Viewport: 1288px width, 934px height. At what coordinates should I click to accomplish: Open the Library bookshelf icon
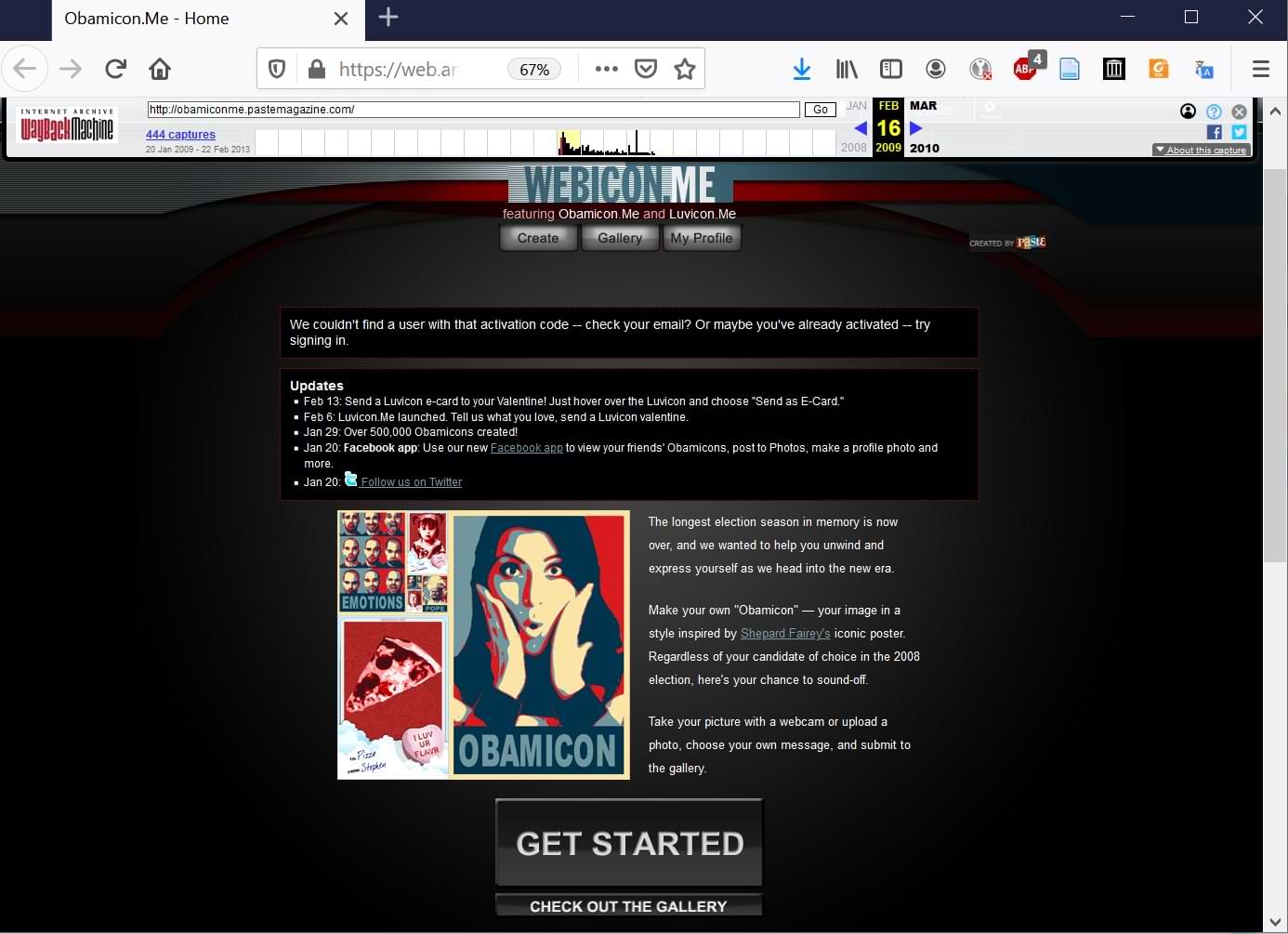pyautogui.click(x=847, y=69)
